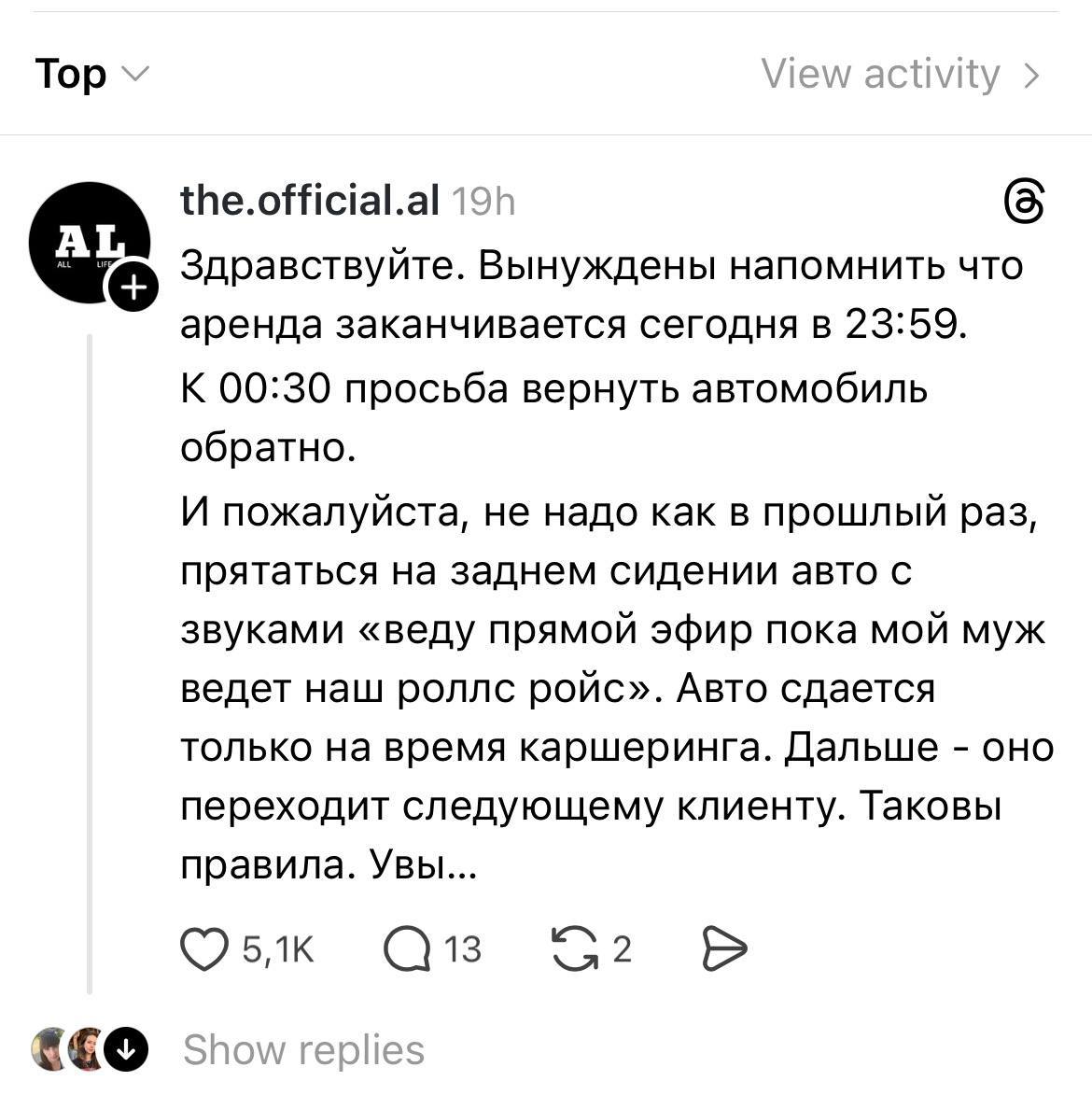Click the arrow next to View activity

(x=1031, y=75)
